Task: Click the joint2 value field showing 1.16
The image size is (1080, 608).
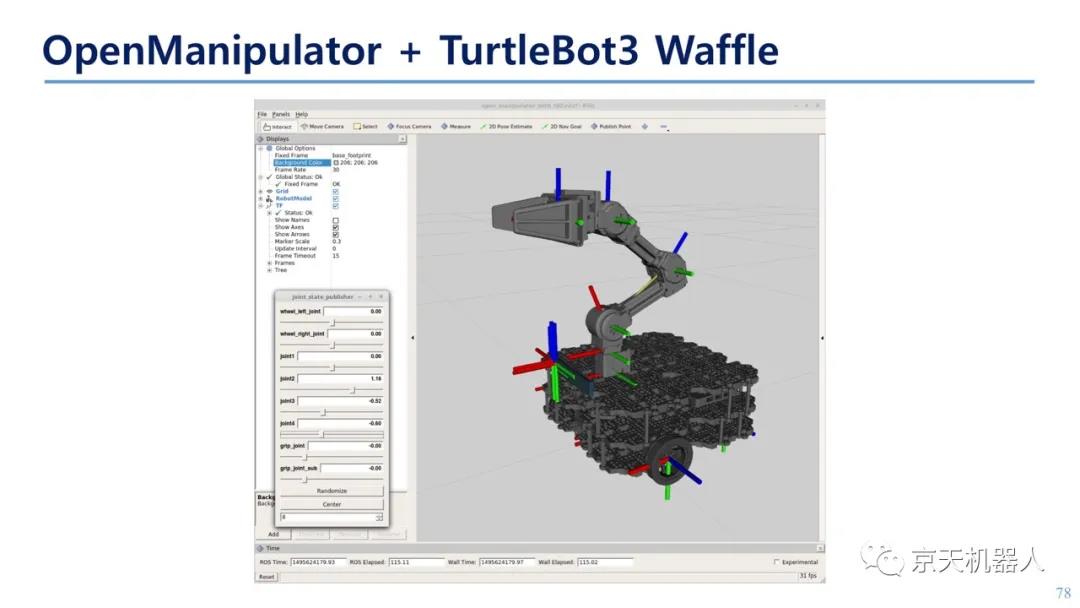Action: (341, 379)
